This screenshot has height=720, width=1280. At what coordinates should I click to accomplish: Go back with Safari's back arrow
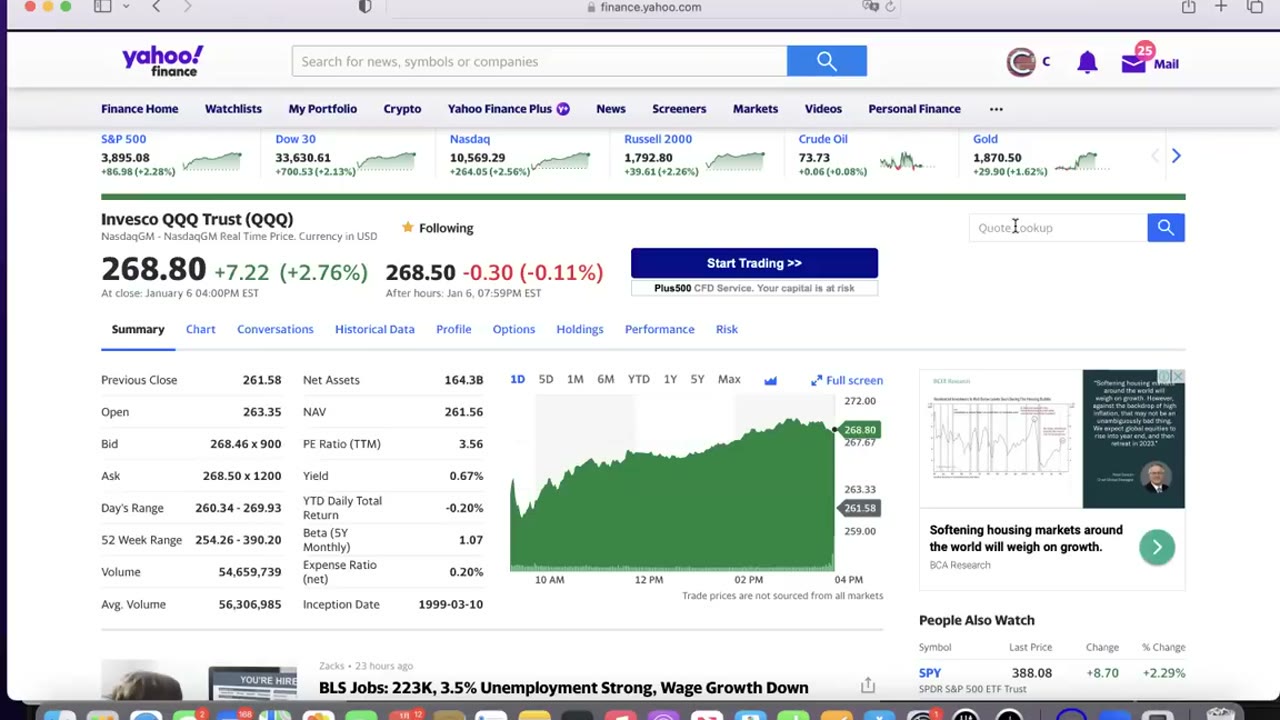[156, 7]
